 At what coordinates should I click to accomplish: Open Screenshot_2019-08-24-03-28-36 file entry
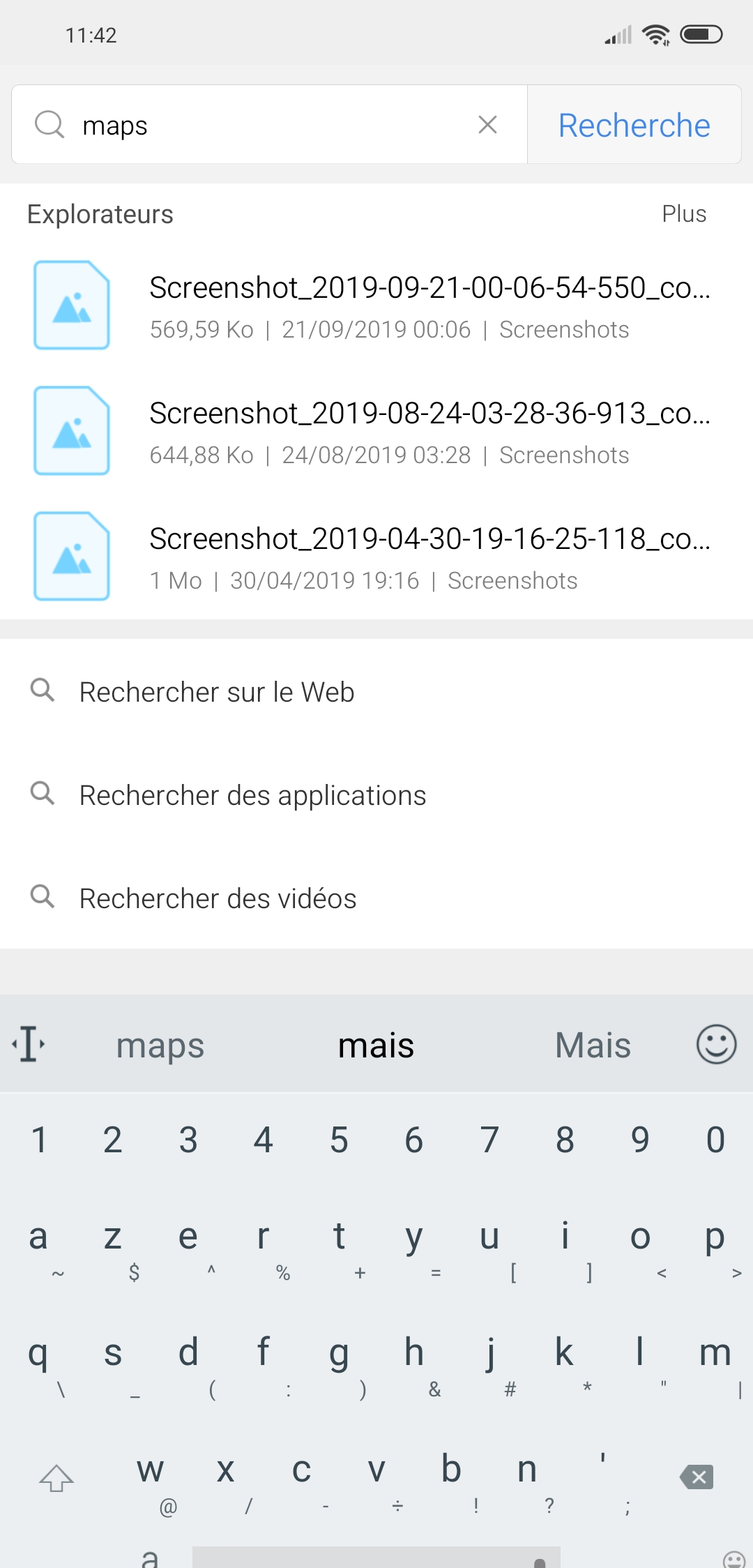click(376, 431)
